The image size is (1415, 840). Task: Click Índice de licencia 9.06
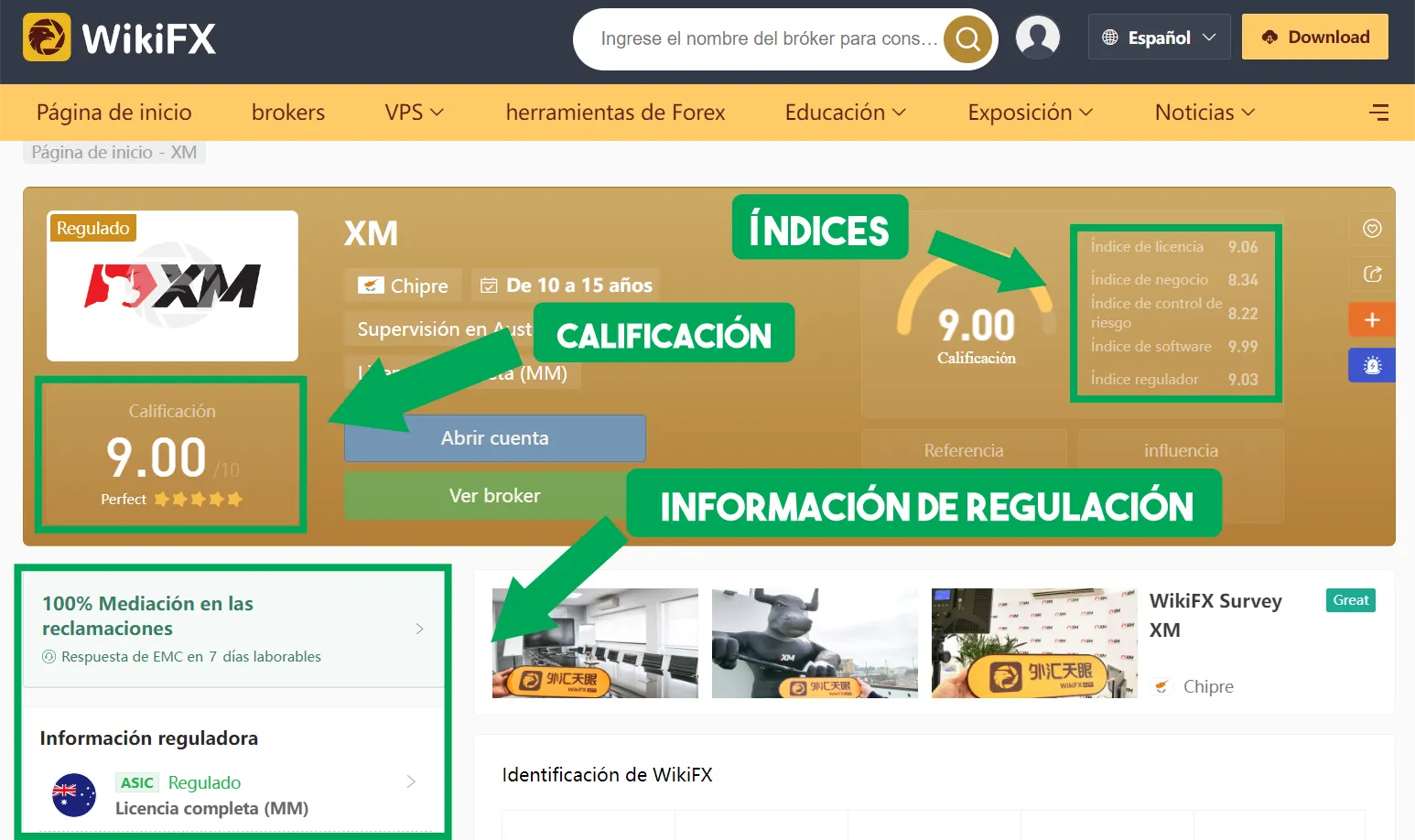click(1174, 247)
